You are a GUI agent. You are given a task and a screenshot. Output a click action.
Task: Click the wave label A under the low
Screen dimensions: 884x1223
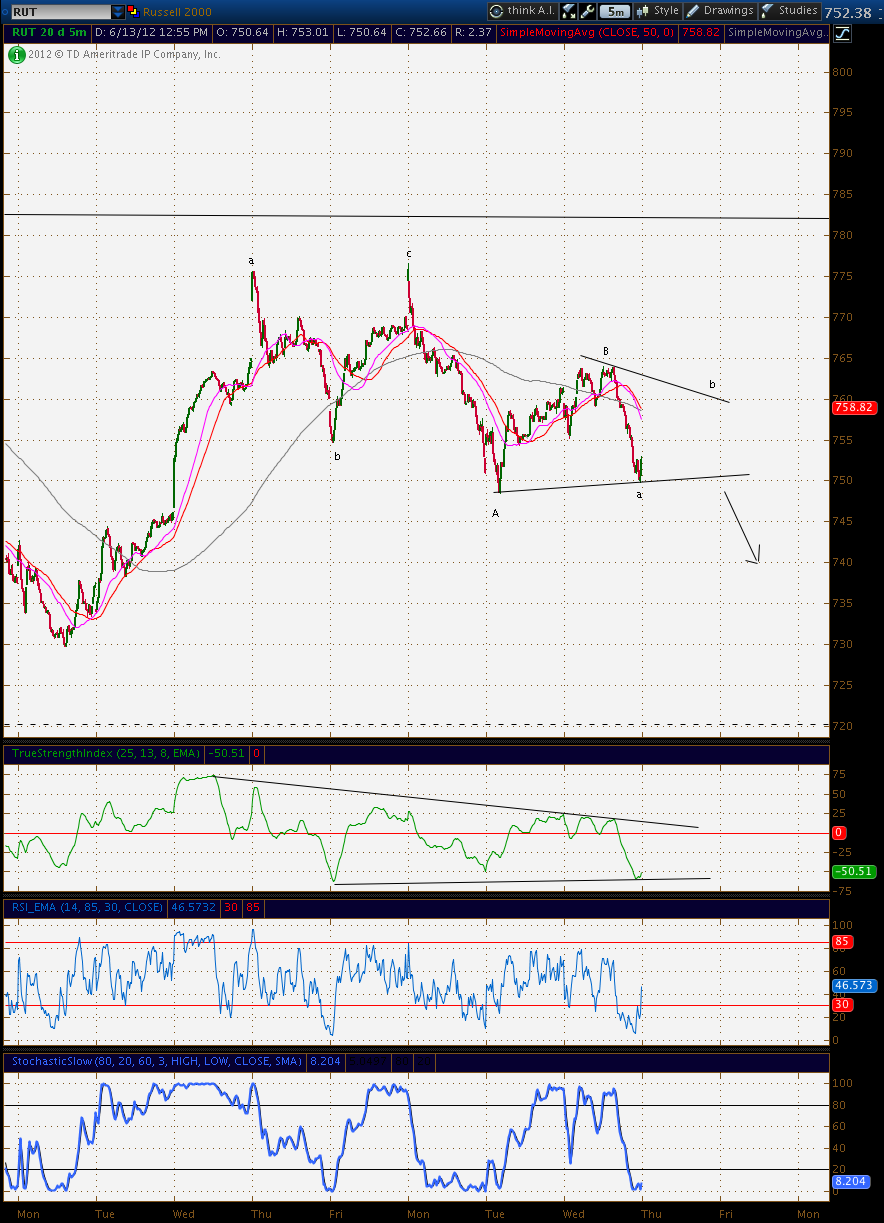click(x=494, y=513)
